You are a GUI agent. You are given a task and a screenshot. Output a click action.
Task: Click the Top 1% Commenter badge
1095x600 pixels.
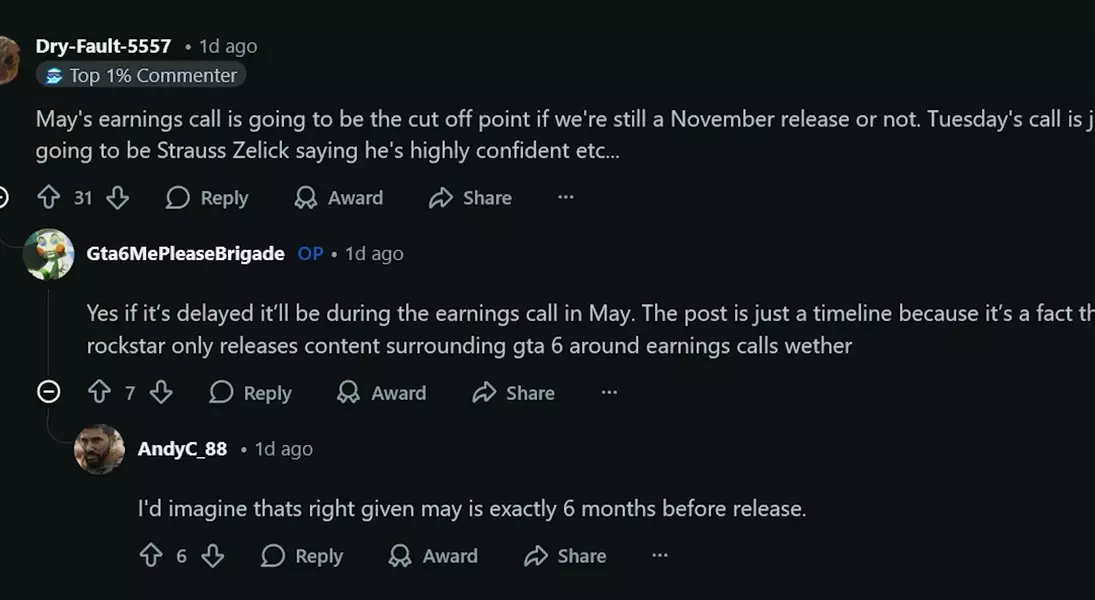(141, 76)
